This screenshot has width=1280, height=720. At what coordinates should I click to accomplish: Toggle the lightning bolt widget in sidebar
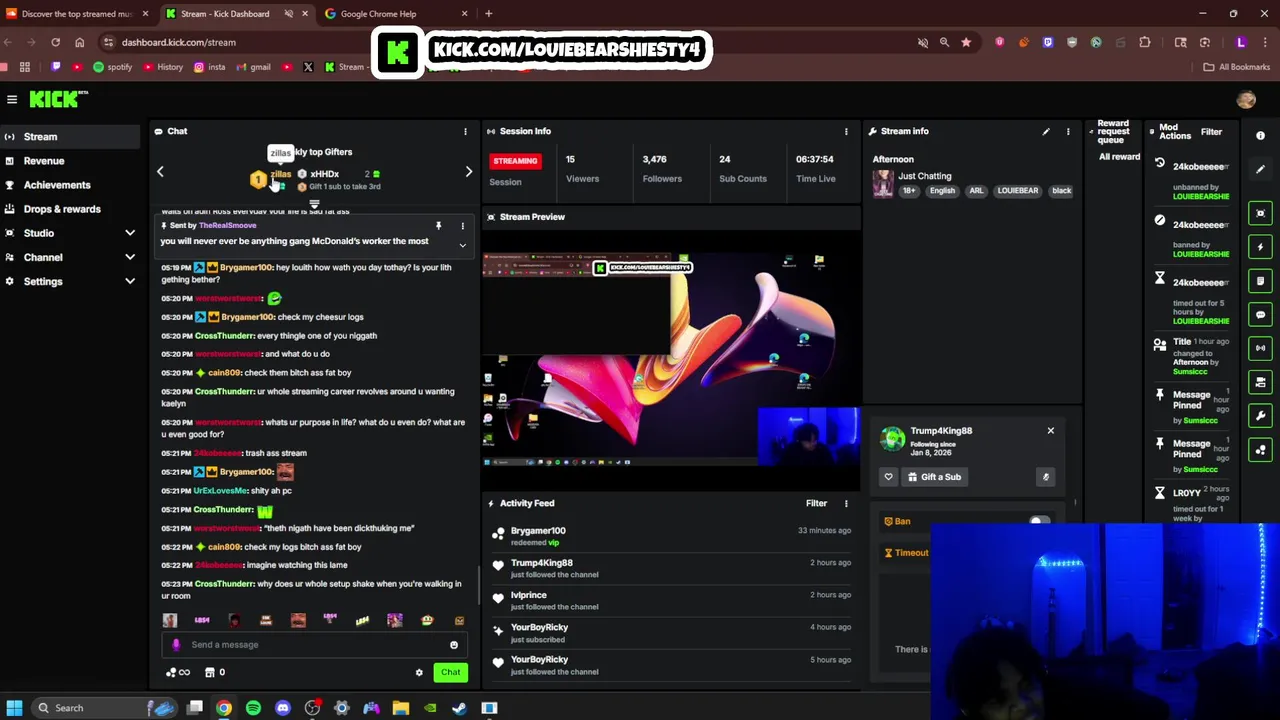[x=1260, y=247]
